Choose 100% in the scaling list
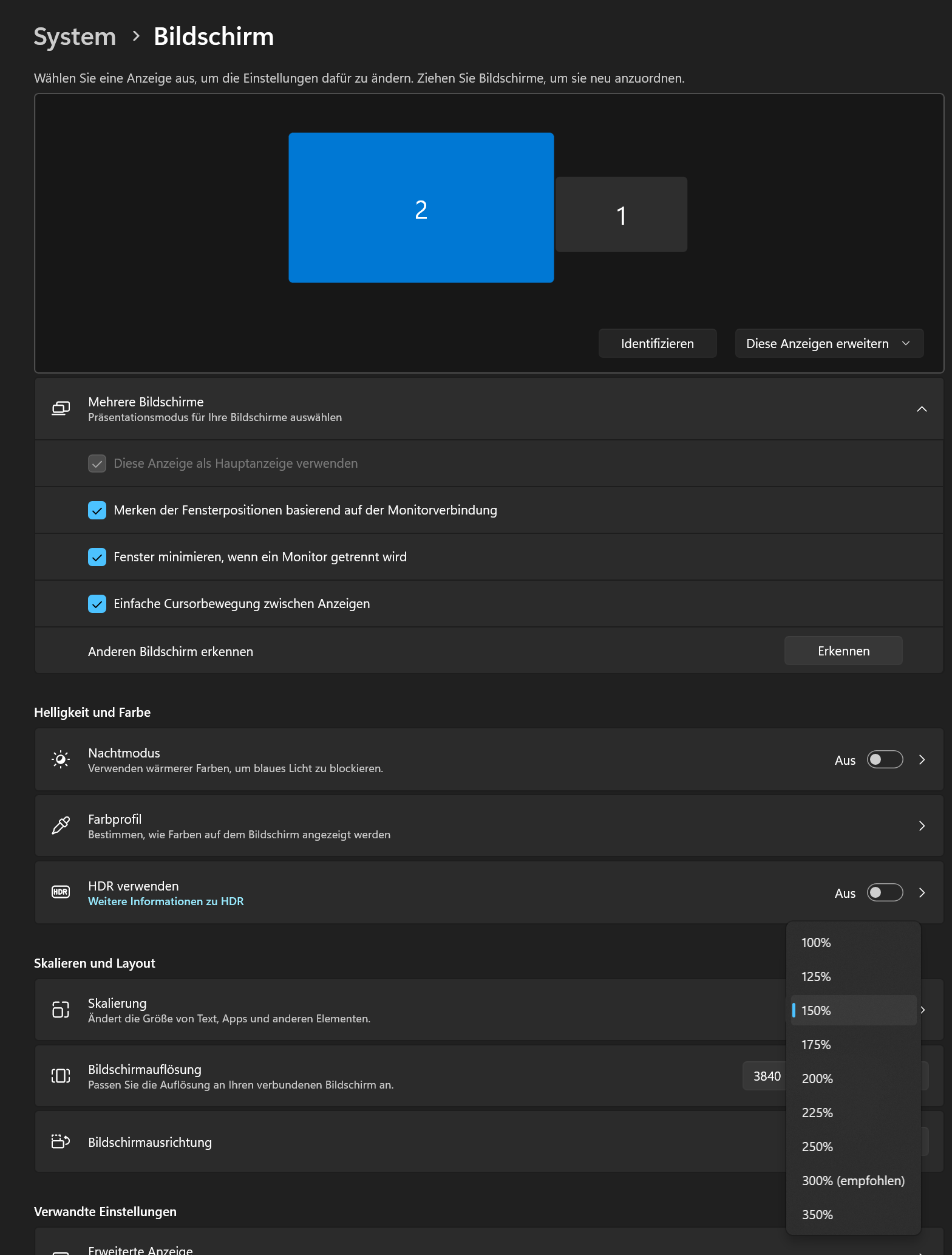 coord(854,943)
